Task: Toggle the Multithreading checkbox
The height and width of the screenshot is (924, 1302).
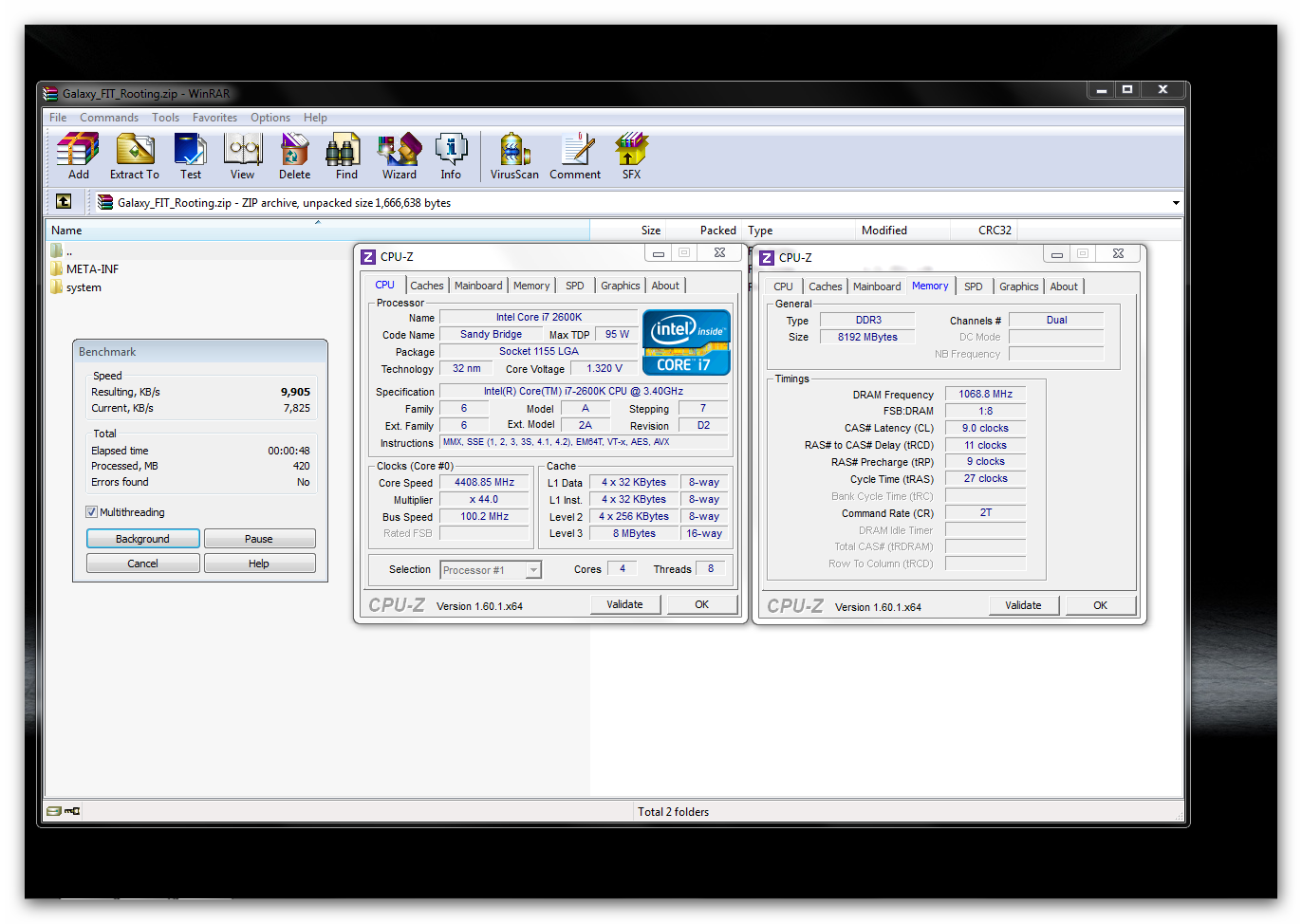Action: pos(92,512)
